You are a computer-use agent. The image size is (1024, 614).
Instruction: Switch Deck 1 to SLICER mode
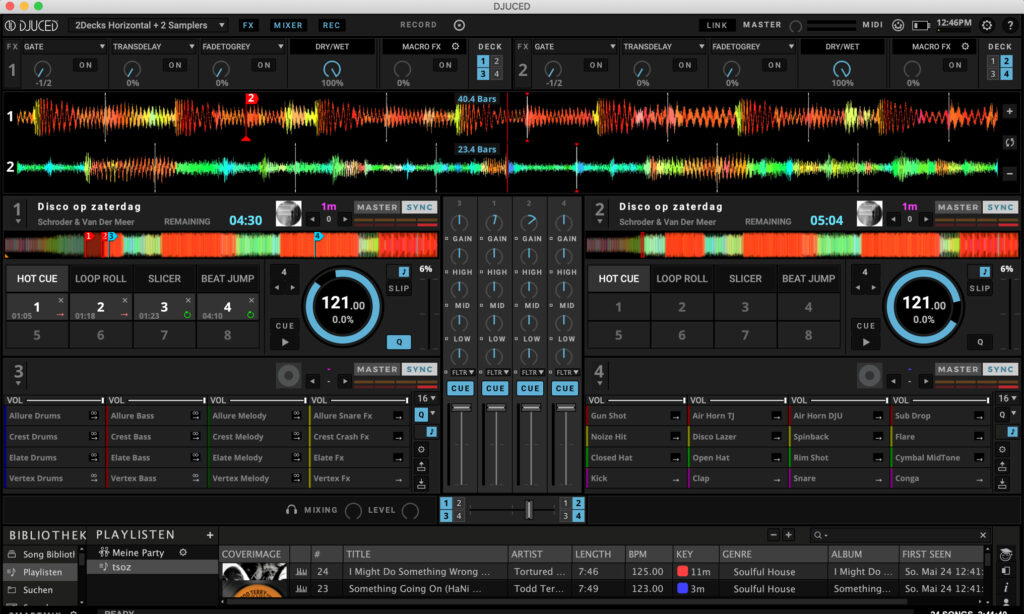(164, 278)
